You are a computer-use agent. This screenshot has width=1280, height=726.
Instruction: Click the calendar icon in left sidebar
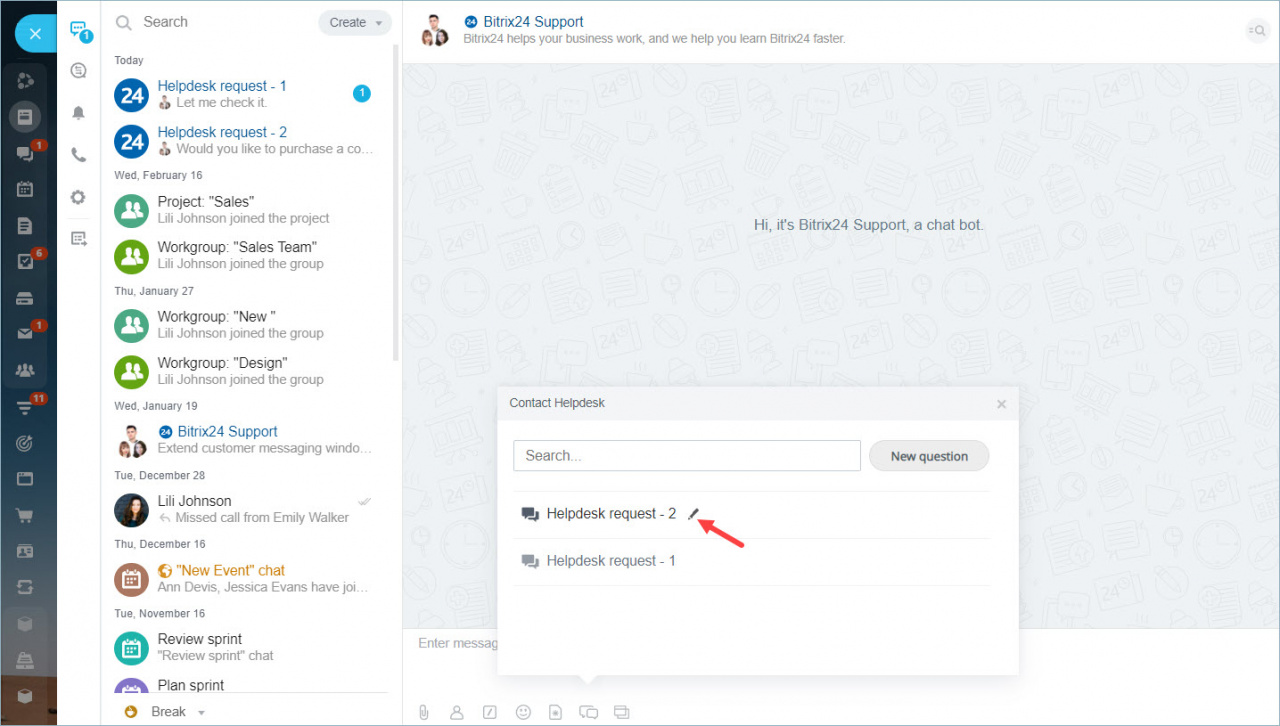pyautogui.click(x=26, y=189)
